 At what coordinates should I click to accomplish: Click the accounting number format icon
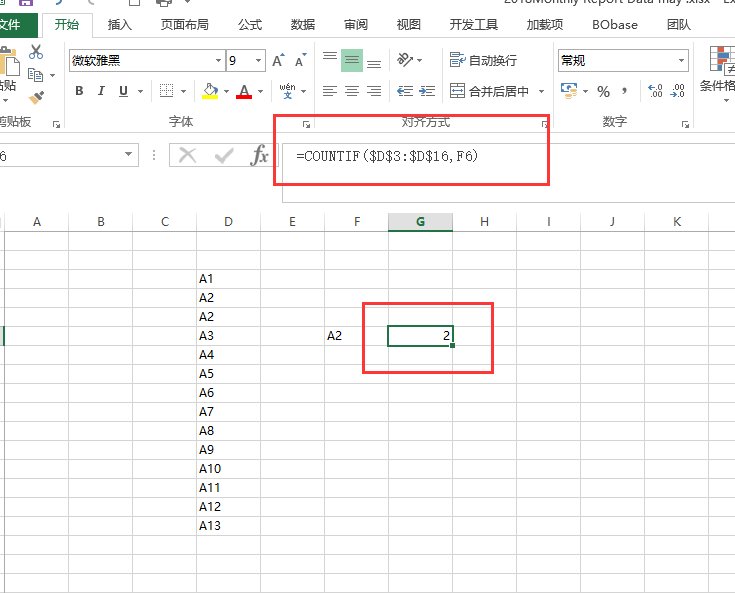pos(569,90)
